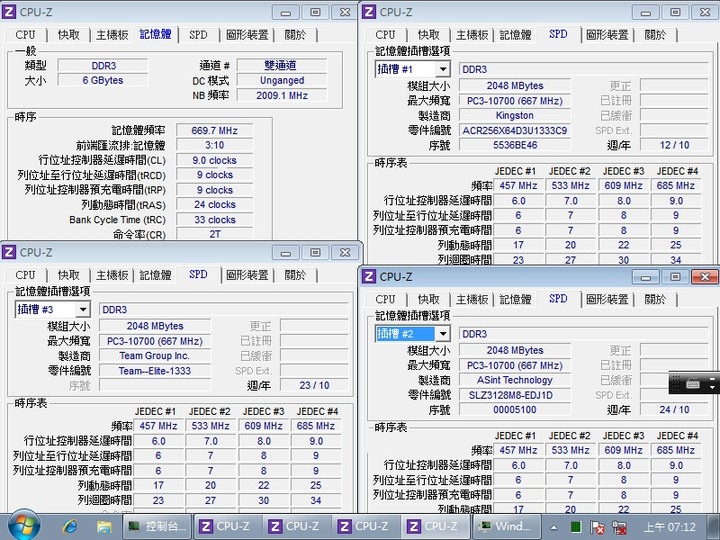Switch to 快取 tab in Slot #2 window
This screenshot has width=720, height=540.
coord(429,299)
